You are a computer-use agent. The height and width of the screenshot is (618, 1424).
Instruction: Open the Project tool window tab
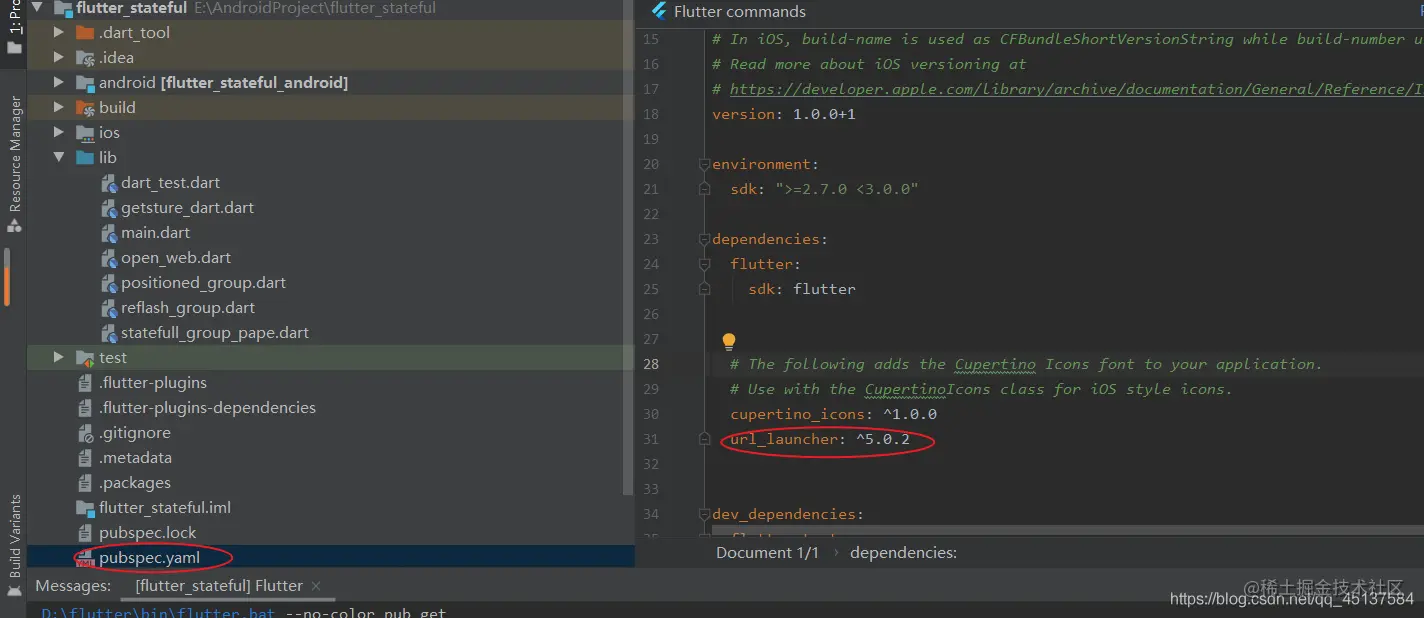tap(14, 28)
